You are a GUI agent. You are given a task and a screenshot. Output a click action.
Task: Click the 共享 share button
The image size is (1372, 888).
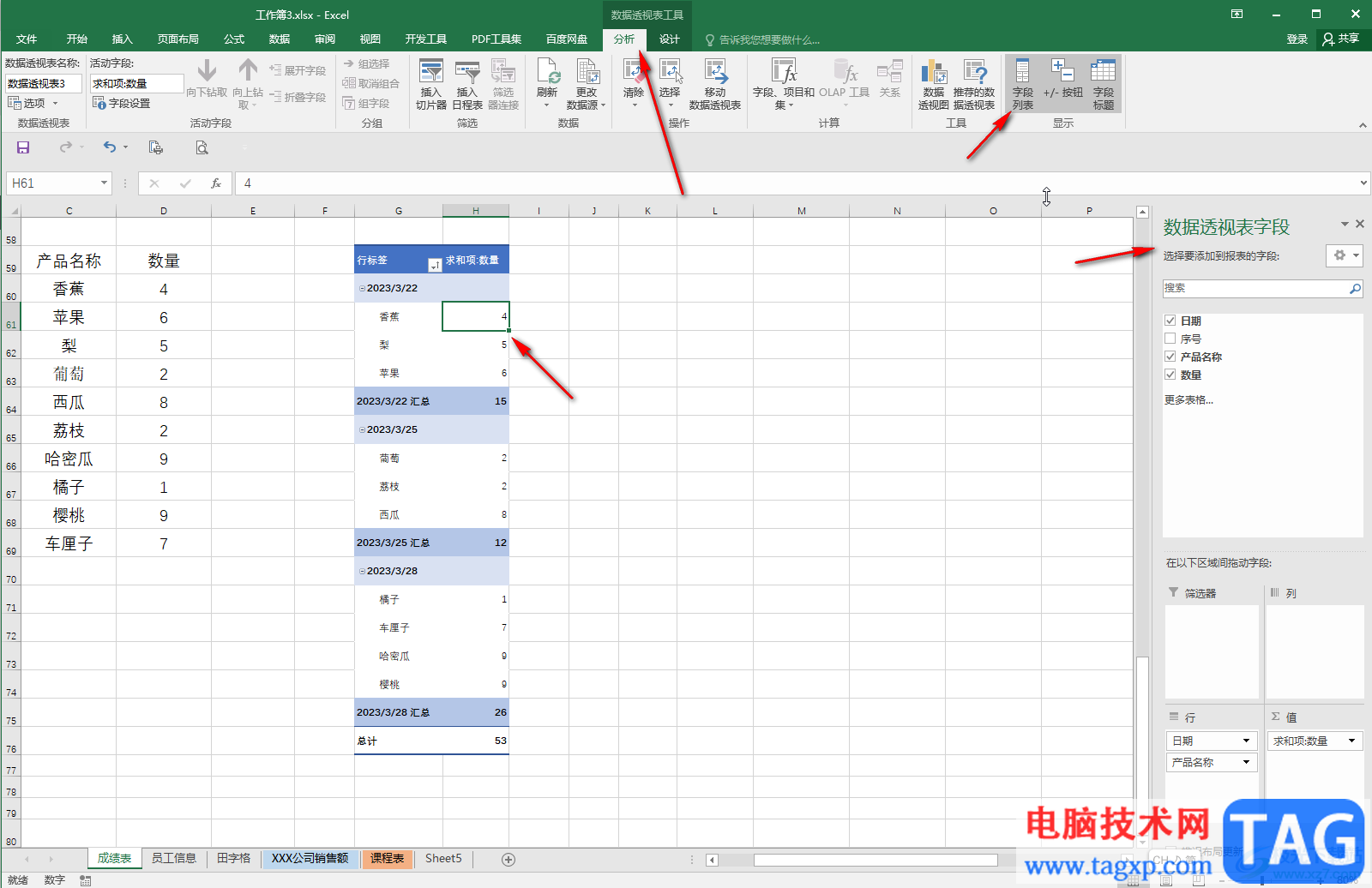pyautogui.click(x=1342, y=39)
